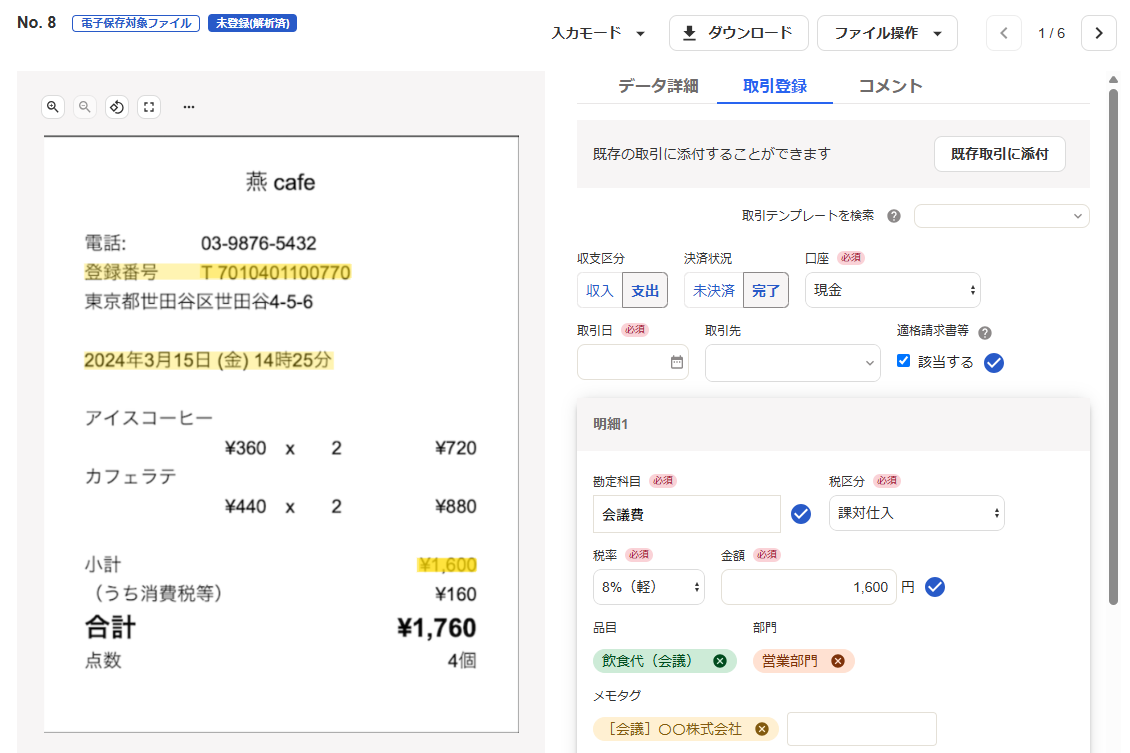Click the empty メモタグ input box
Screen dimensions: 1130x753
(862, 729)
